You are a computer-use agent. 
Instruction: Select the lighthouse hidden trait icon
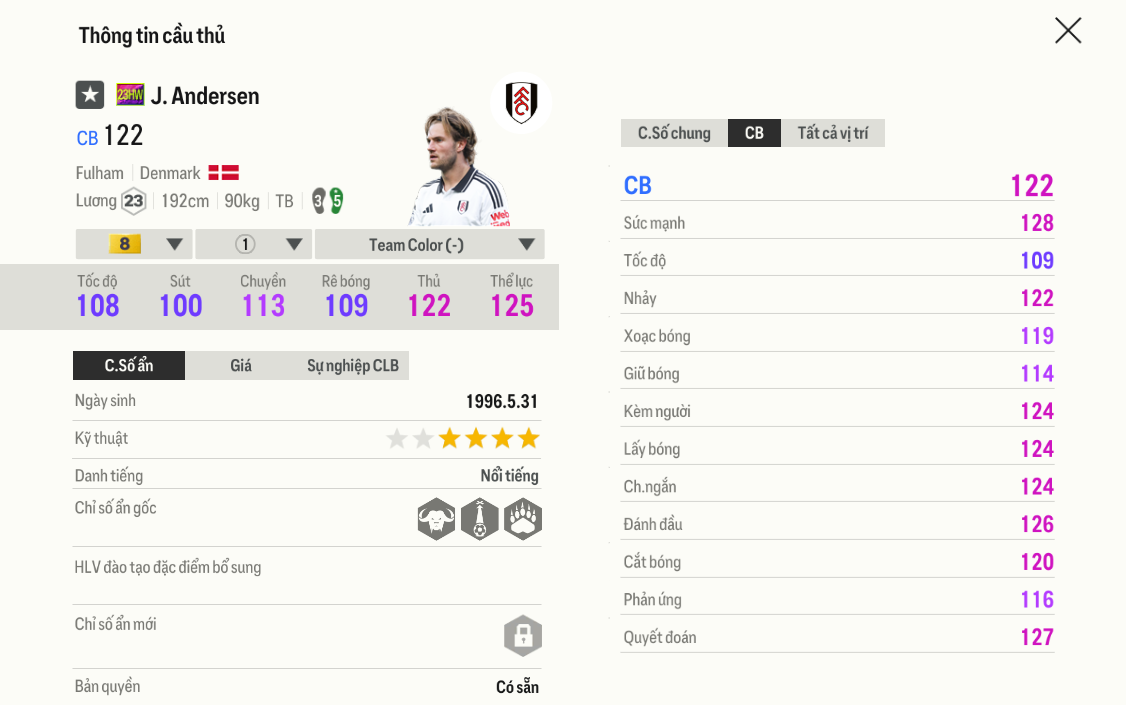pos(480,519)
